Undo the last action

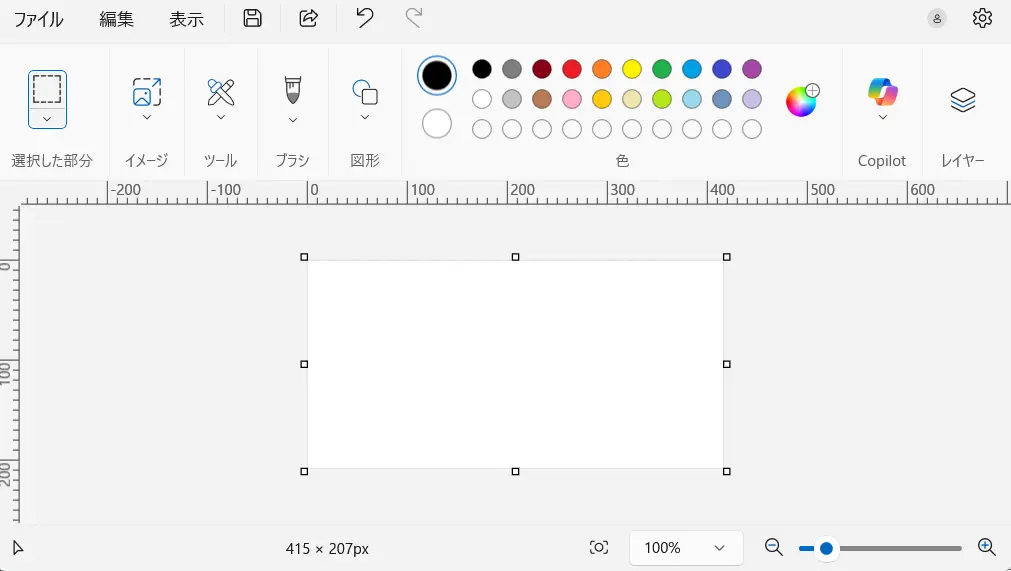(x=365, y=18)
